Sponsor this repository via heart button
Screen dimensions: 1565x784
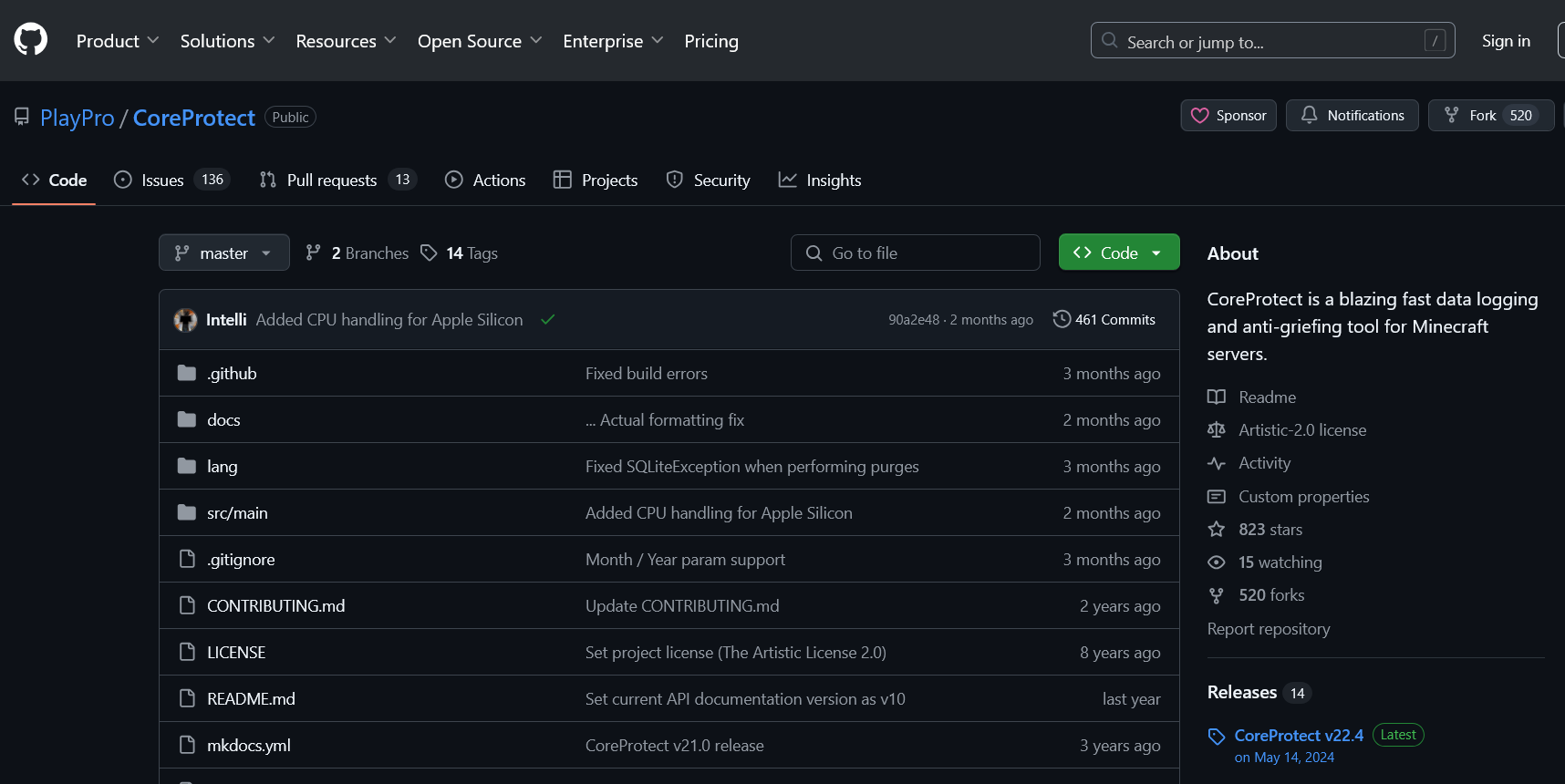[x=1228, y=116]
